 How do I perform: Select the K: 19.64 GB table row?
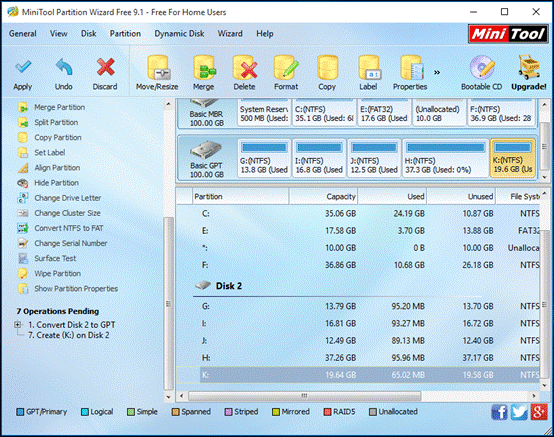point(359,375)
